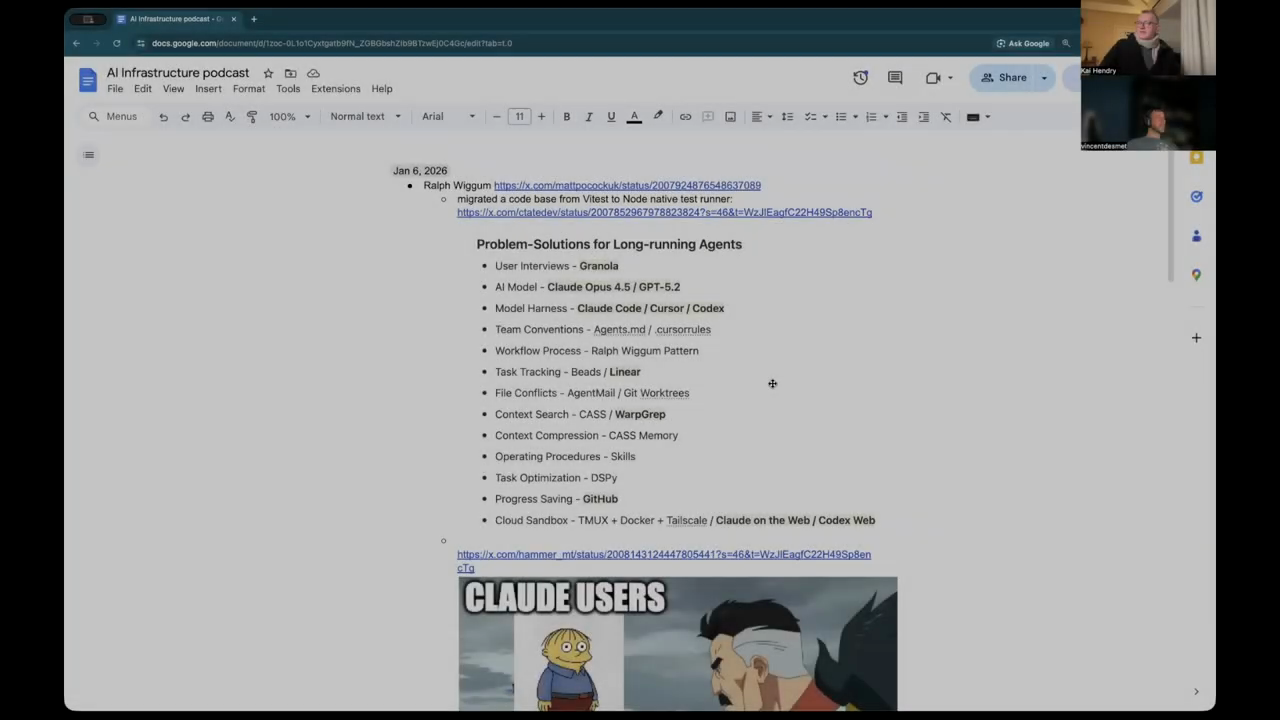Image resolution: width=1280 pixels, height=720 pixels.
Task: Add a comment with the comment icon
Action: click(x=707, y=116)
